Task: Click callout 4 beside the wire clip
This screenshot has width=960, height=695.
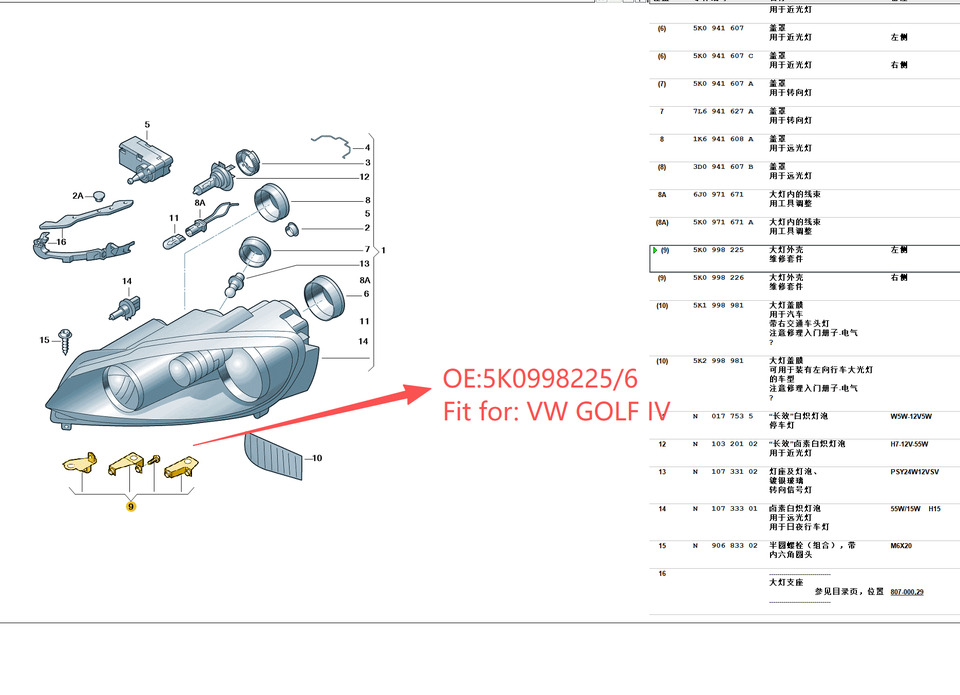Action: (x=367, y=148)
